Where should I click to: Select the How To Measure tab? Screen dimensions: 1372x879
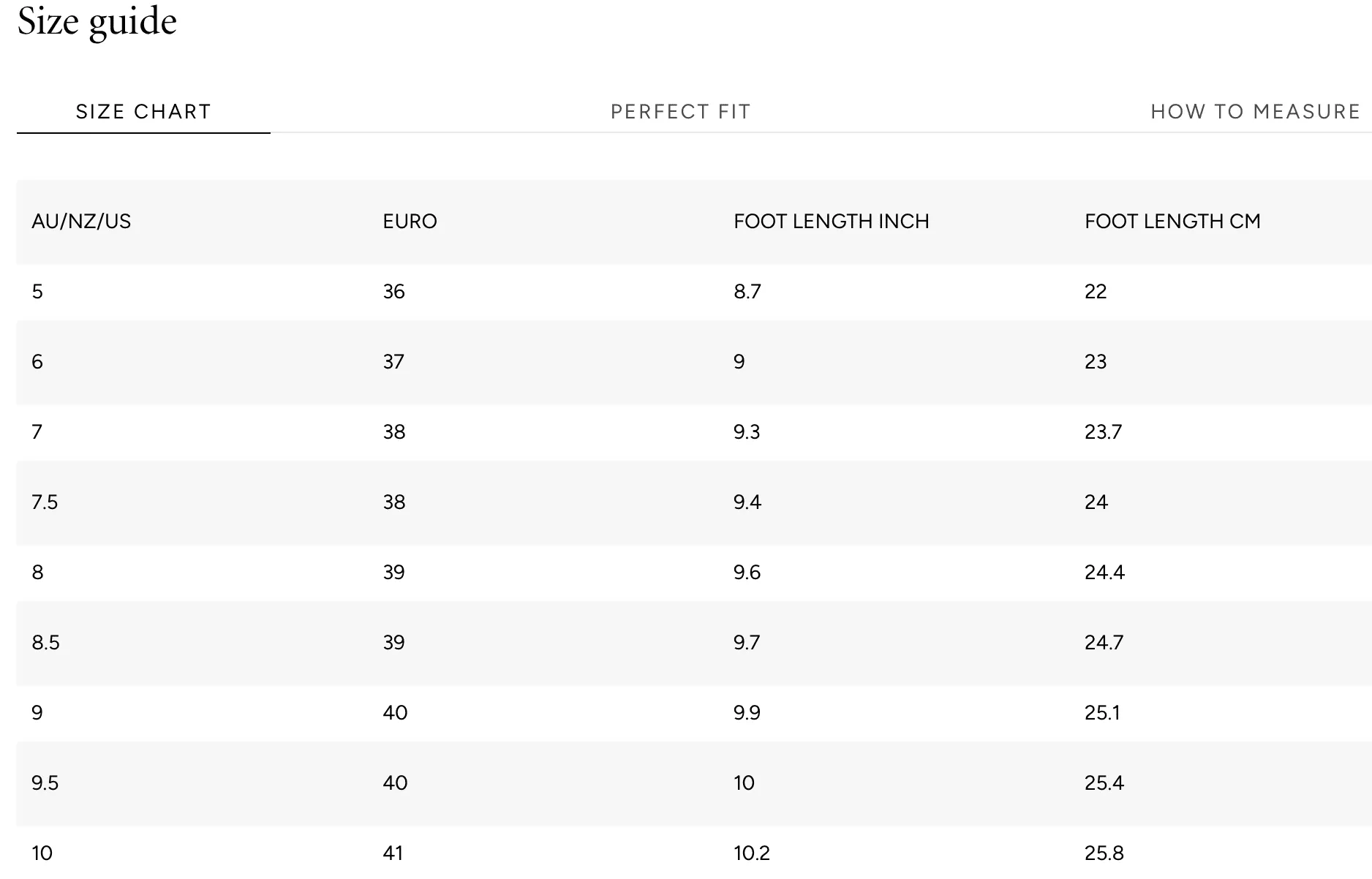click(x=1255, y=112)
